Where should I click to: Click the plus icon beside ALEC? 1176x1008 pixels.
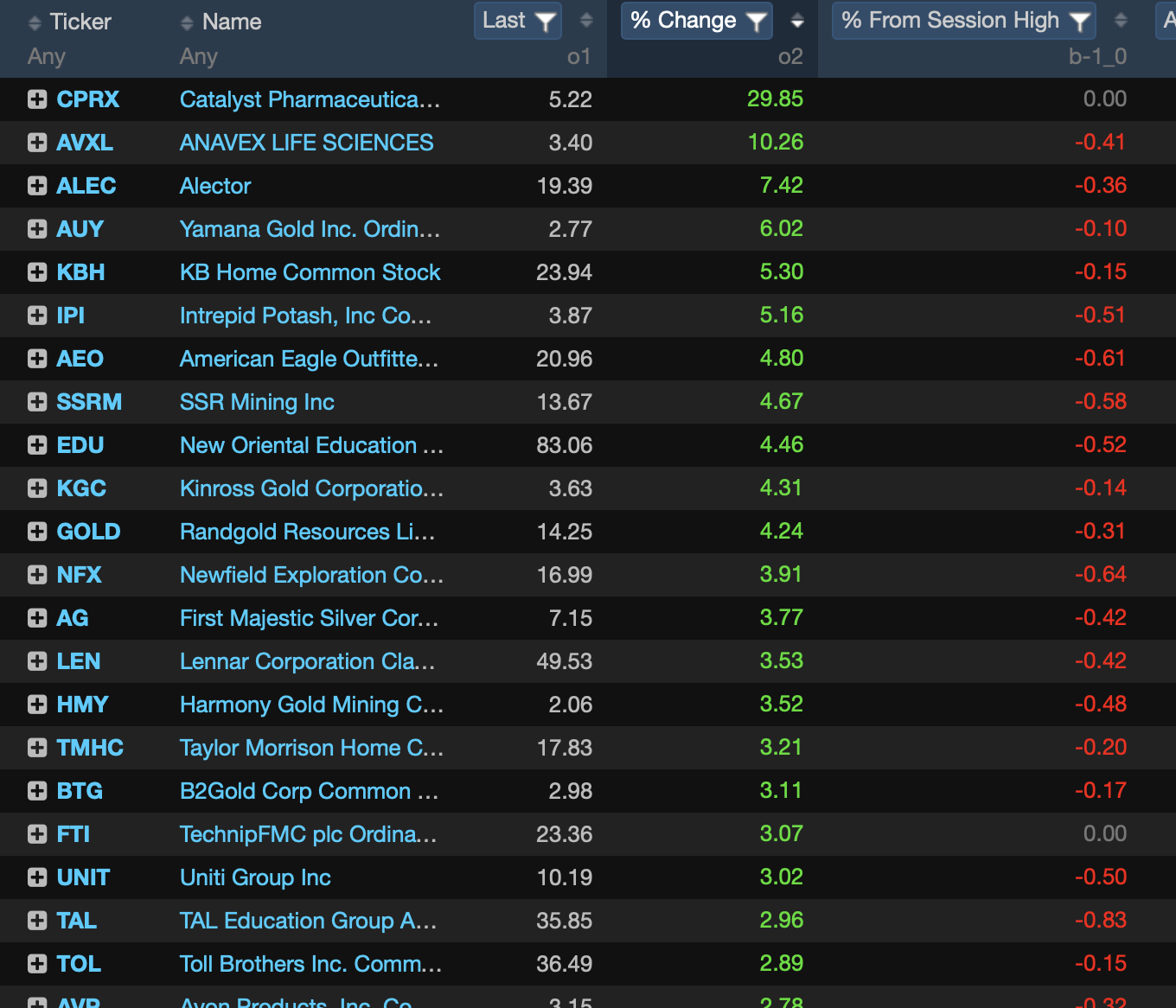click(x=37, y=186)
